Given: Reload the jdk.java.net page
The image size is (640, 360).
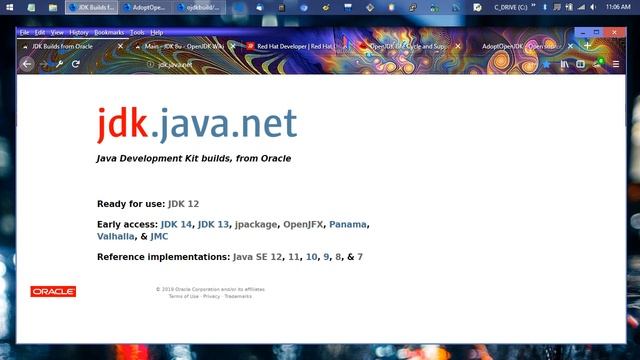Looking at the screenshot, I should 76,64.
